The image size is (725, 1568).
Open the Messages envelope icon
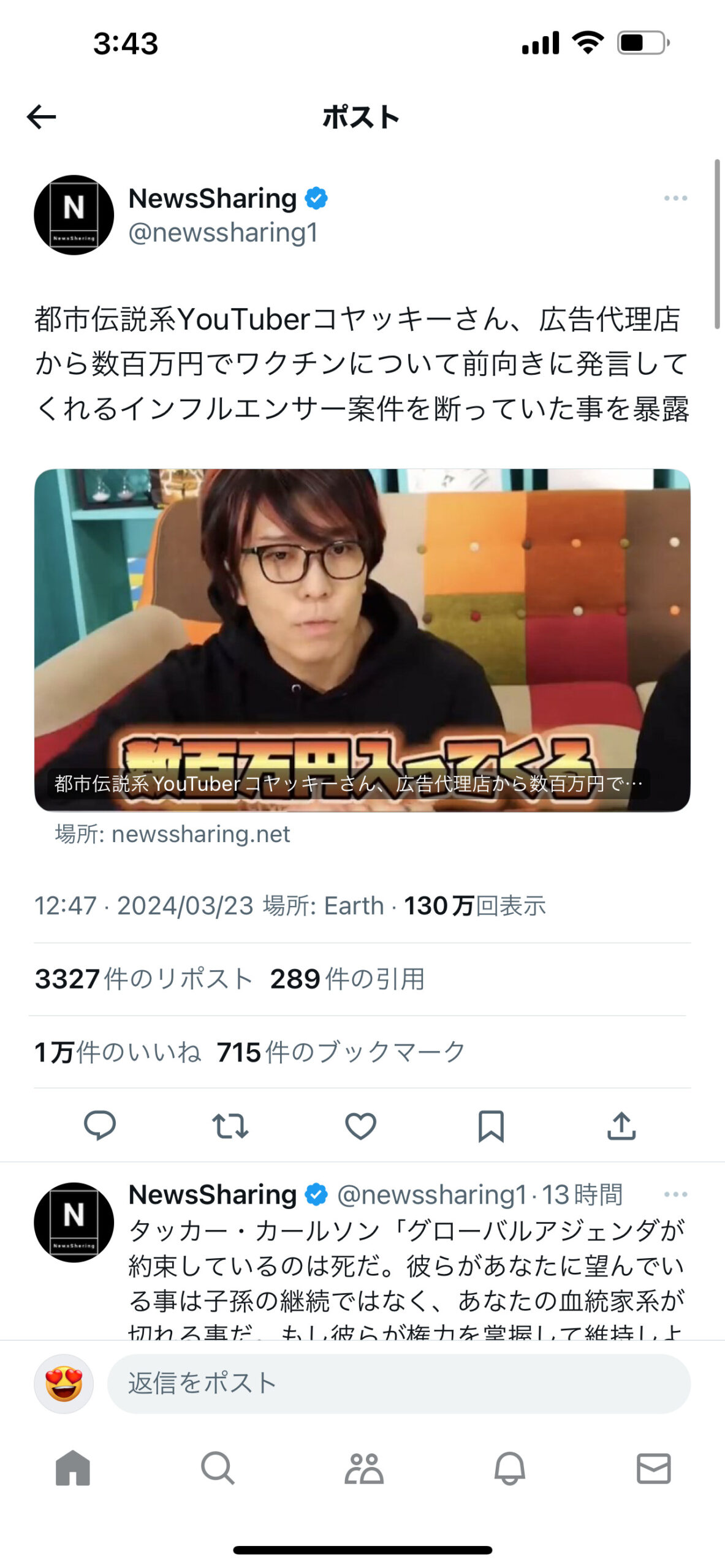point(654,1468)
